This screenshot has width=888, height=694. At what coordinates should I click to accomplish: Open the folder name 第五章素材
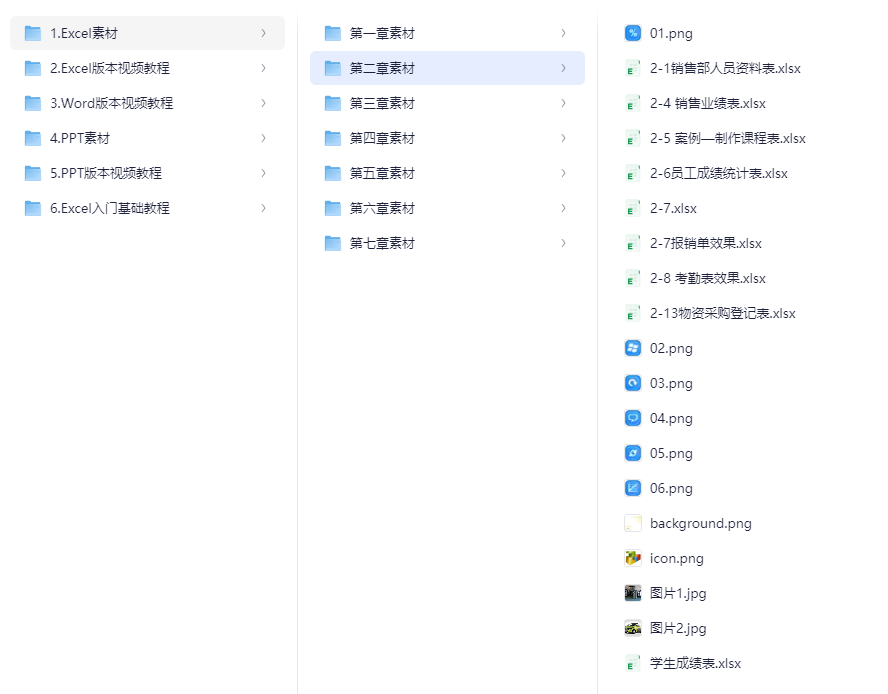382,173
